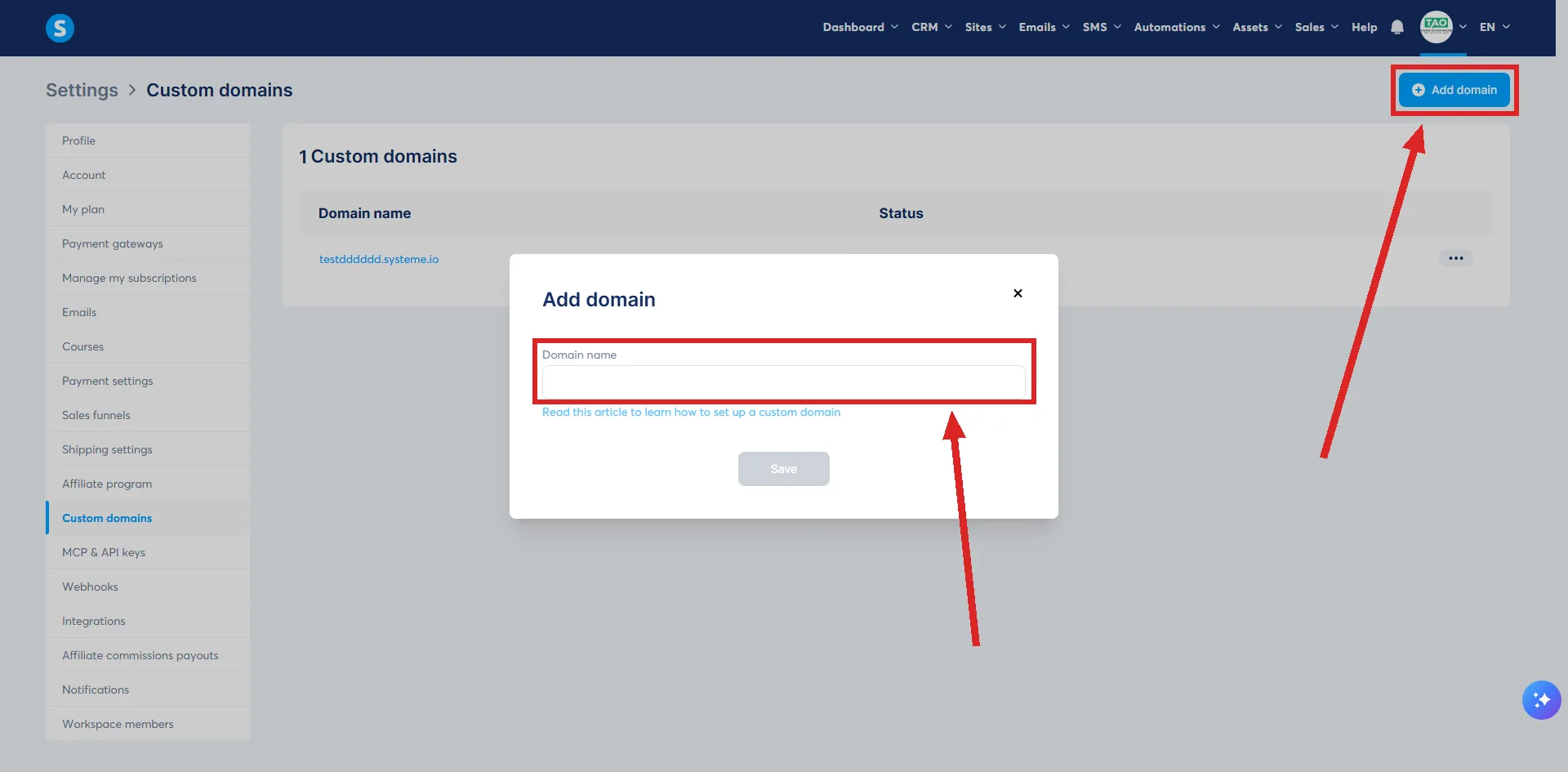Image resolution: width=1568 pixels, height=772 pixels.
Task: Open Shipping settings section
Action: [148, 449]
